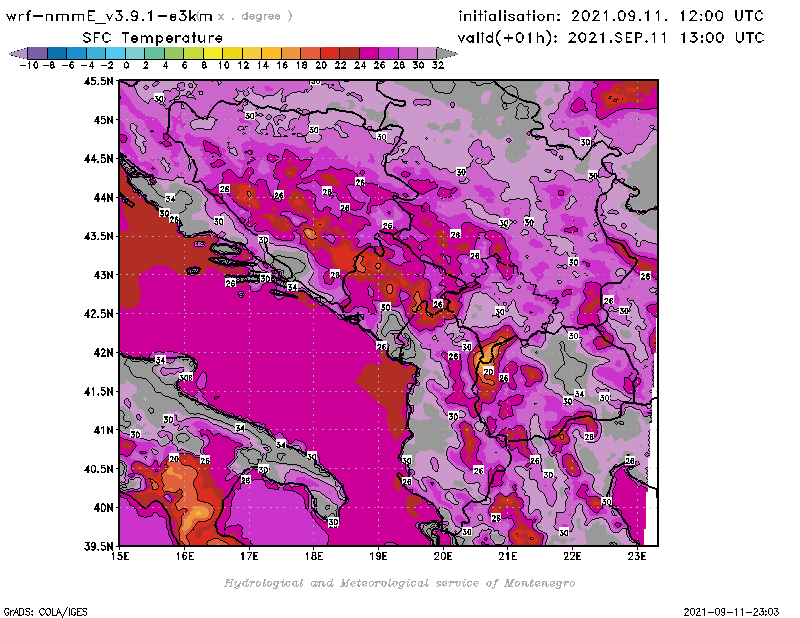Click the valid(+01h) 13:00 UTC text
800x618 pixels.
point(611,38)
